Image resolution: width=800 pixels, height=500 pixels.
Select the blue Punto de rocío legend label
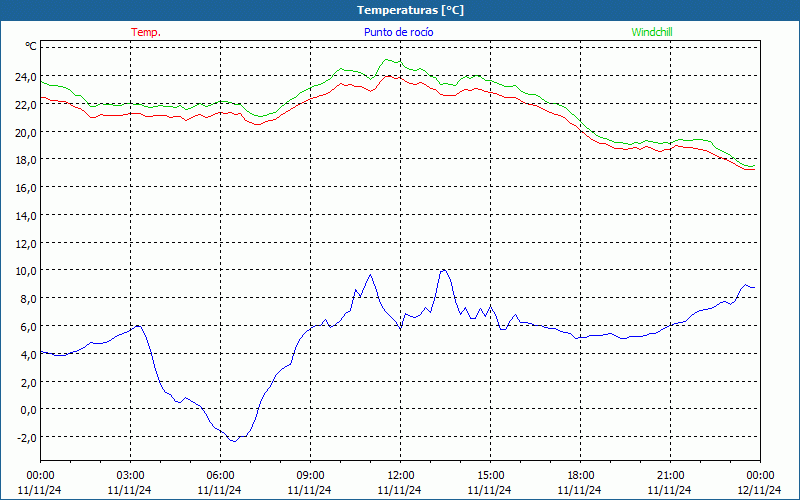pyautogui.click(x=398, y=32)
